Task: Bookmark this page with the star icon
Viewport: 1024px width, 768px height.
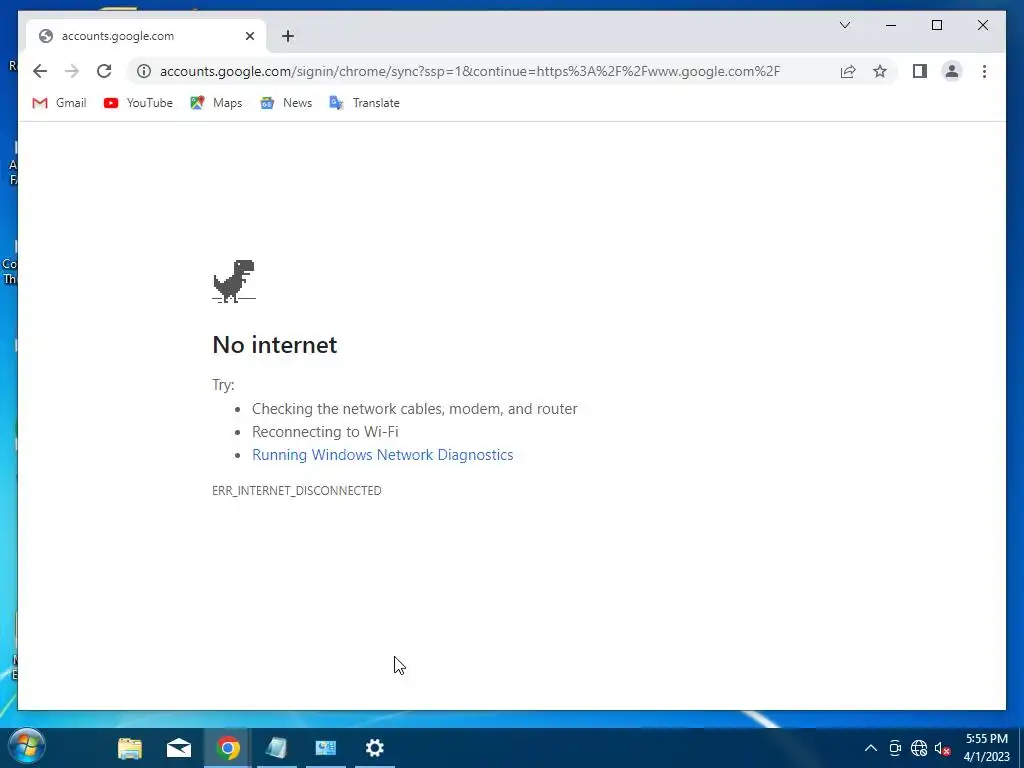Action: 880,71
